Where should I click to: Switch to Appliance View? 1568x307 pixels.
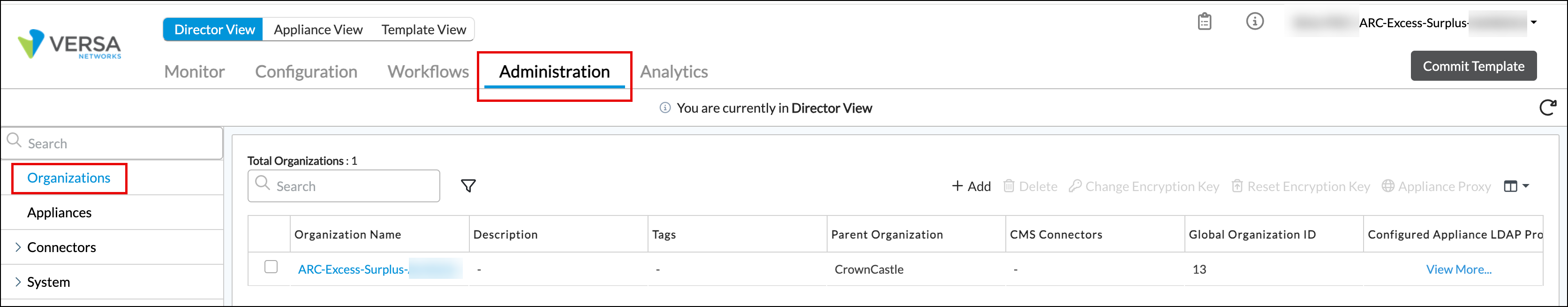coord(318,29)
